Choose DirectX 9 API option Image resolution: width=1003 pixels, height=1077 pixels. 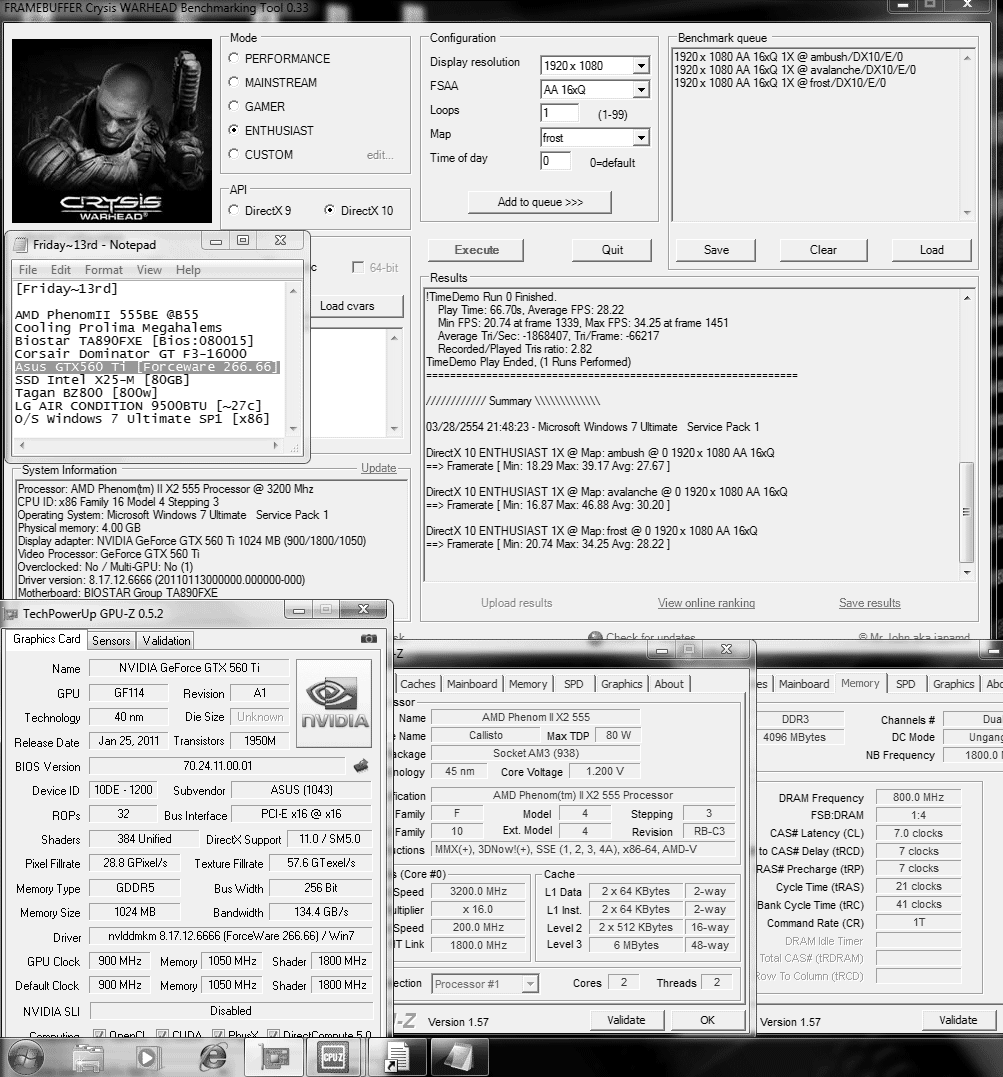click(x=234, y=210)
